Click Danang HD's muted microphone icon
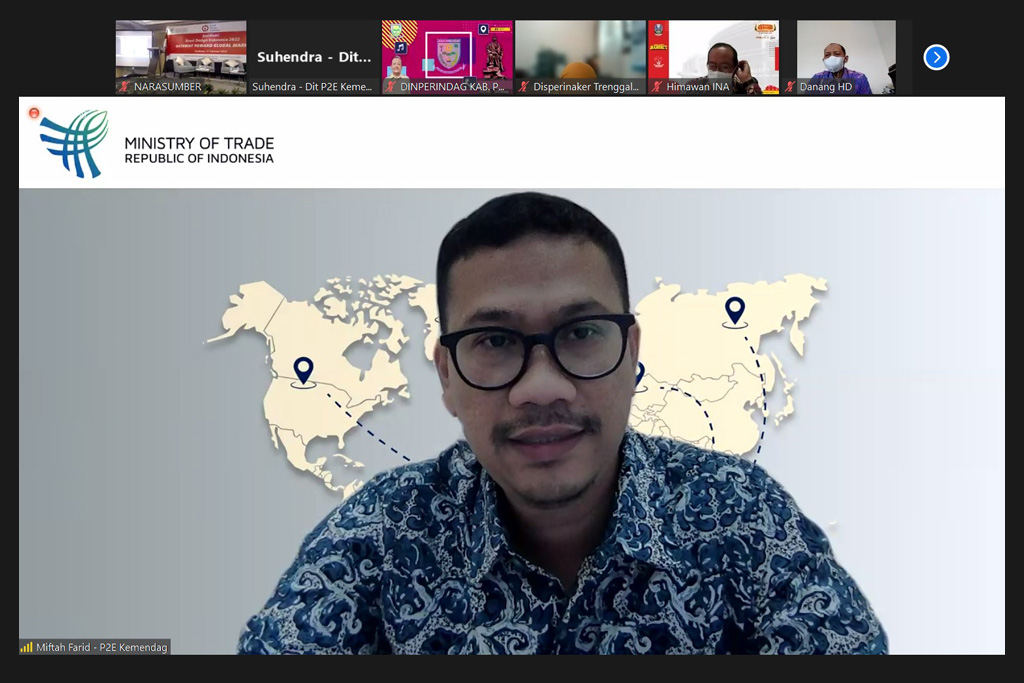The height and width of the screenshot is (683, 1024). [790, 87]
